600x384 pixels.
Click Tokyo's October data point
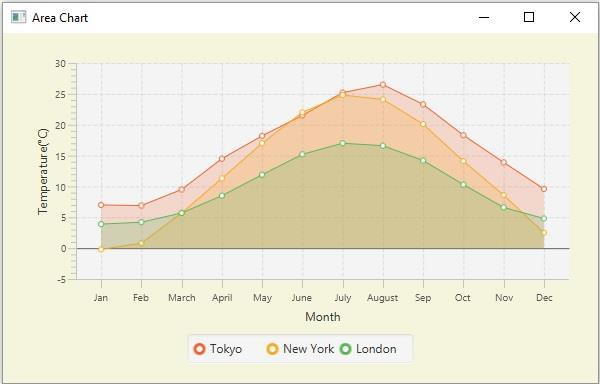click(463, 135)
